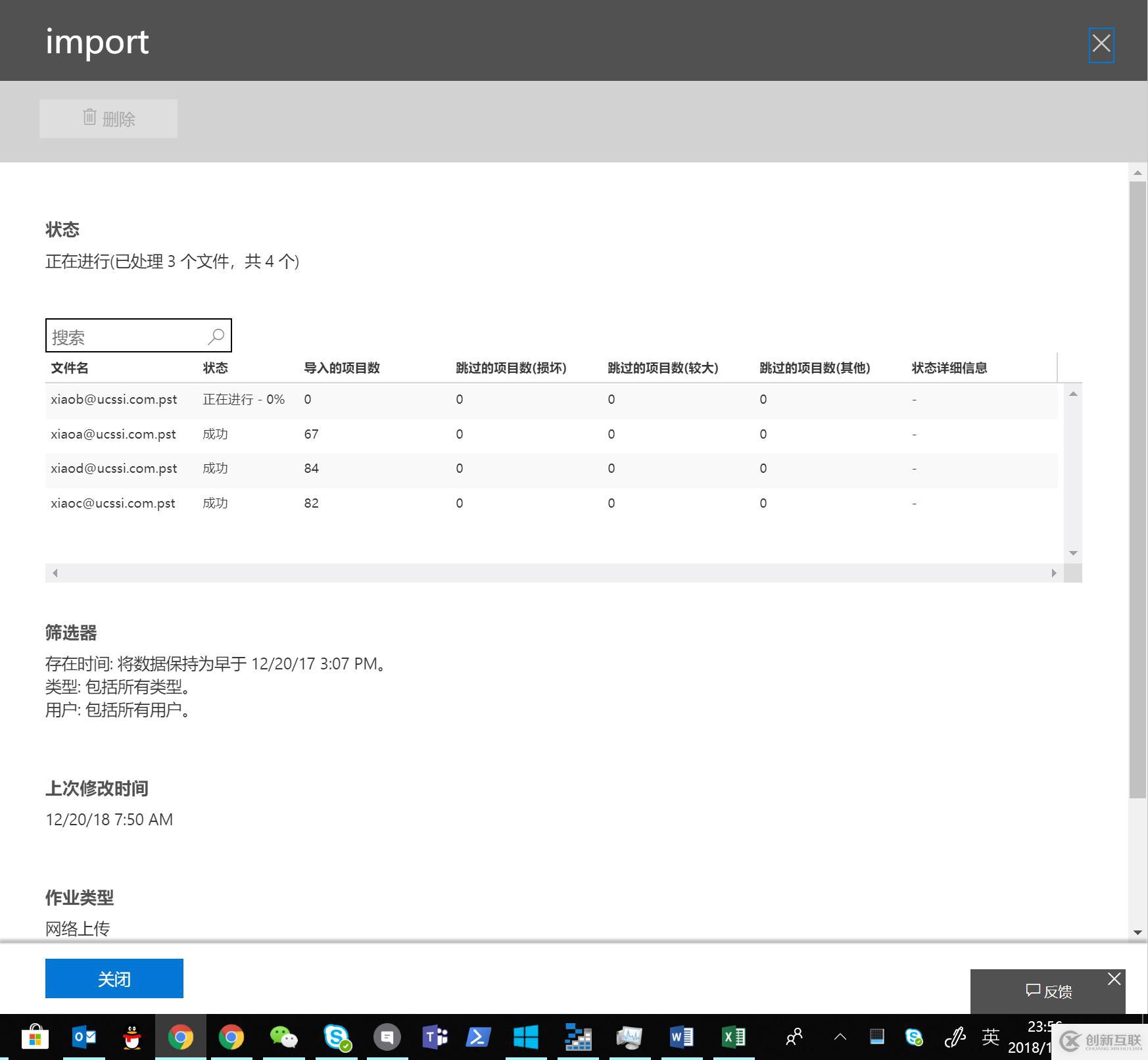Switch input language 英 indicator

(x=991, y=1038)
